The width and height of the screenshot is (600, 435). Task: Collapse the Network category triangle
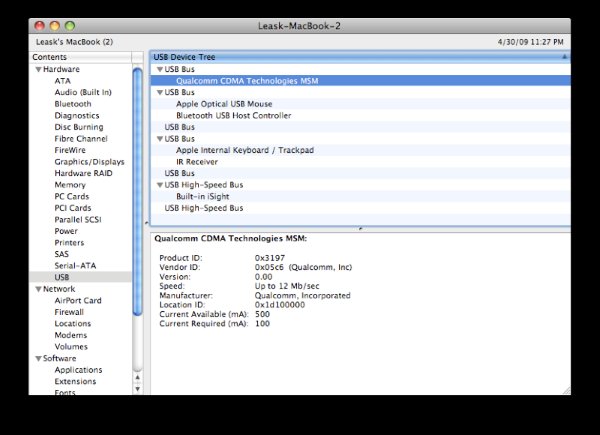click(x=39, y=289)
